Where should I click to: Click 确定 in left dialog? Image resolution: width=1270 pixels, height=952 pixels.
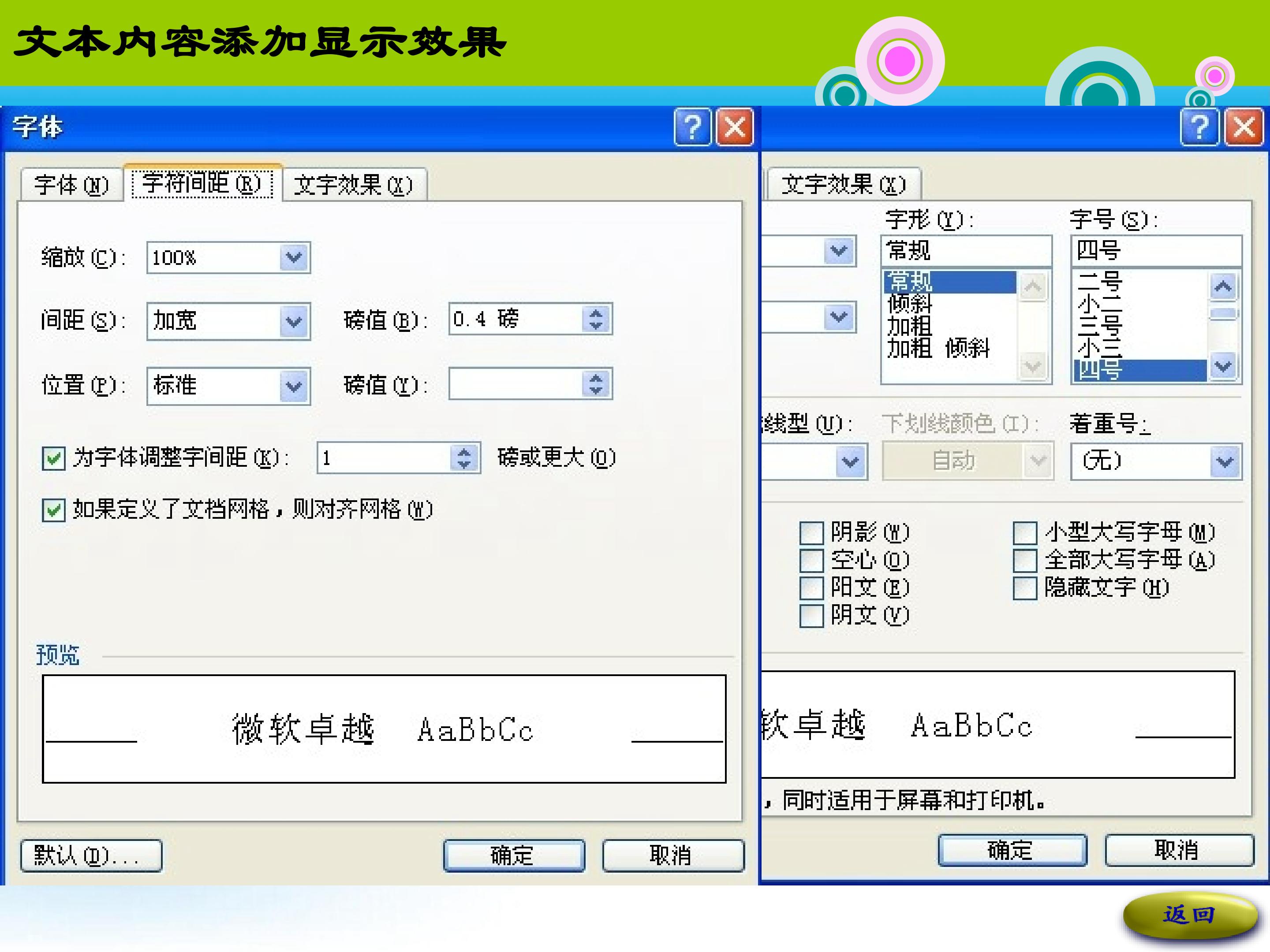click(514, 855)
